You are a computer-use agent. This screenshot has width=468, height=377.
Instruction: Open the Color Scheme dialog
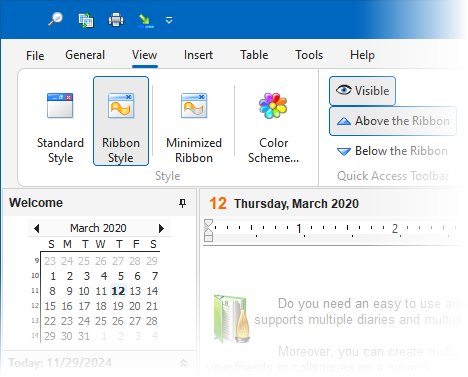(x=273, y=121)
